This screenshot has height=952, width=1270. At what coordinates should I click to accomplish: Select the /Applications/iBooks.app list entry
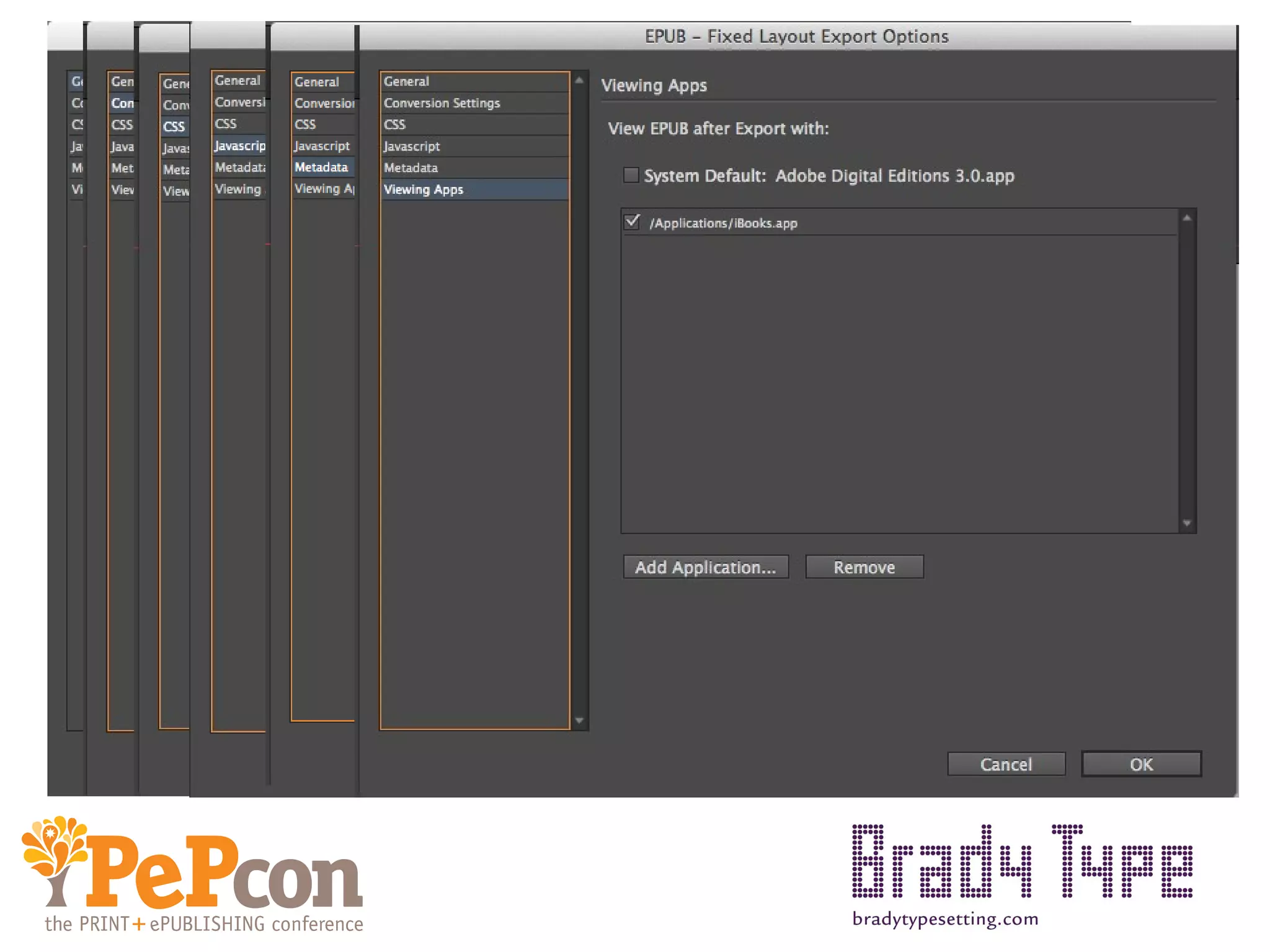(723, 223)
